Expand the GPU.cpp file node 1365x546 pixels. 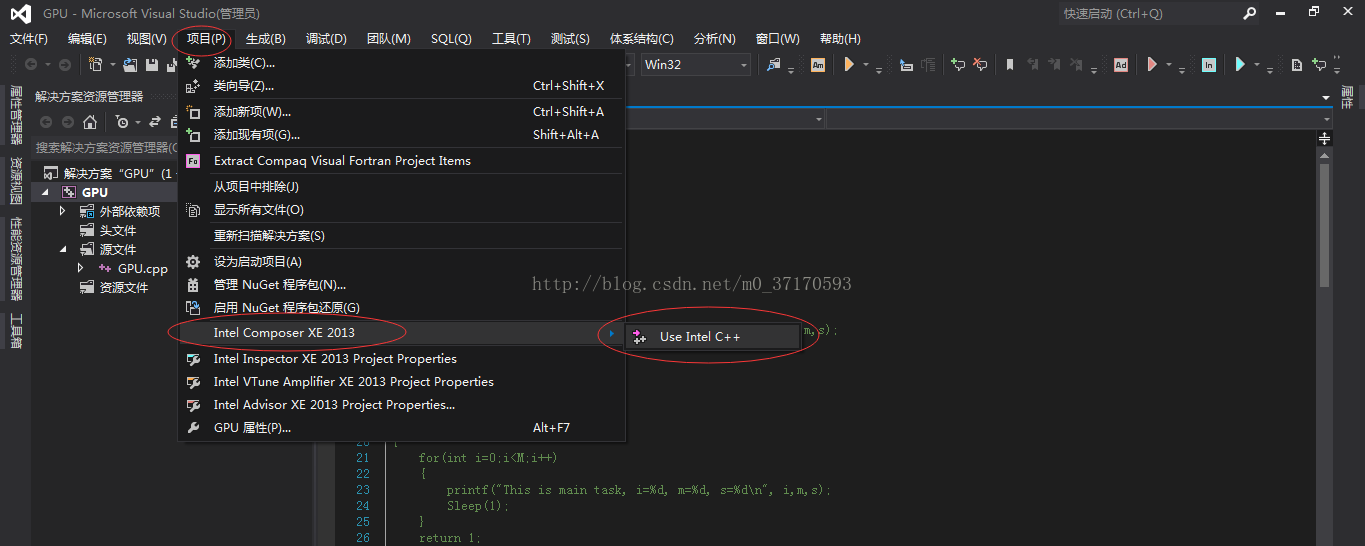point(81,268)
